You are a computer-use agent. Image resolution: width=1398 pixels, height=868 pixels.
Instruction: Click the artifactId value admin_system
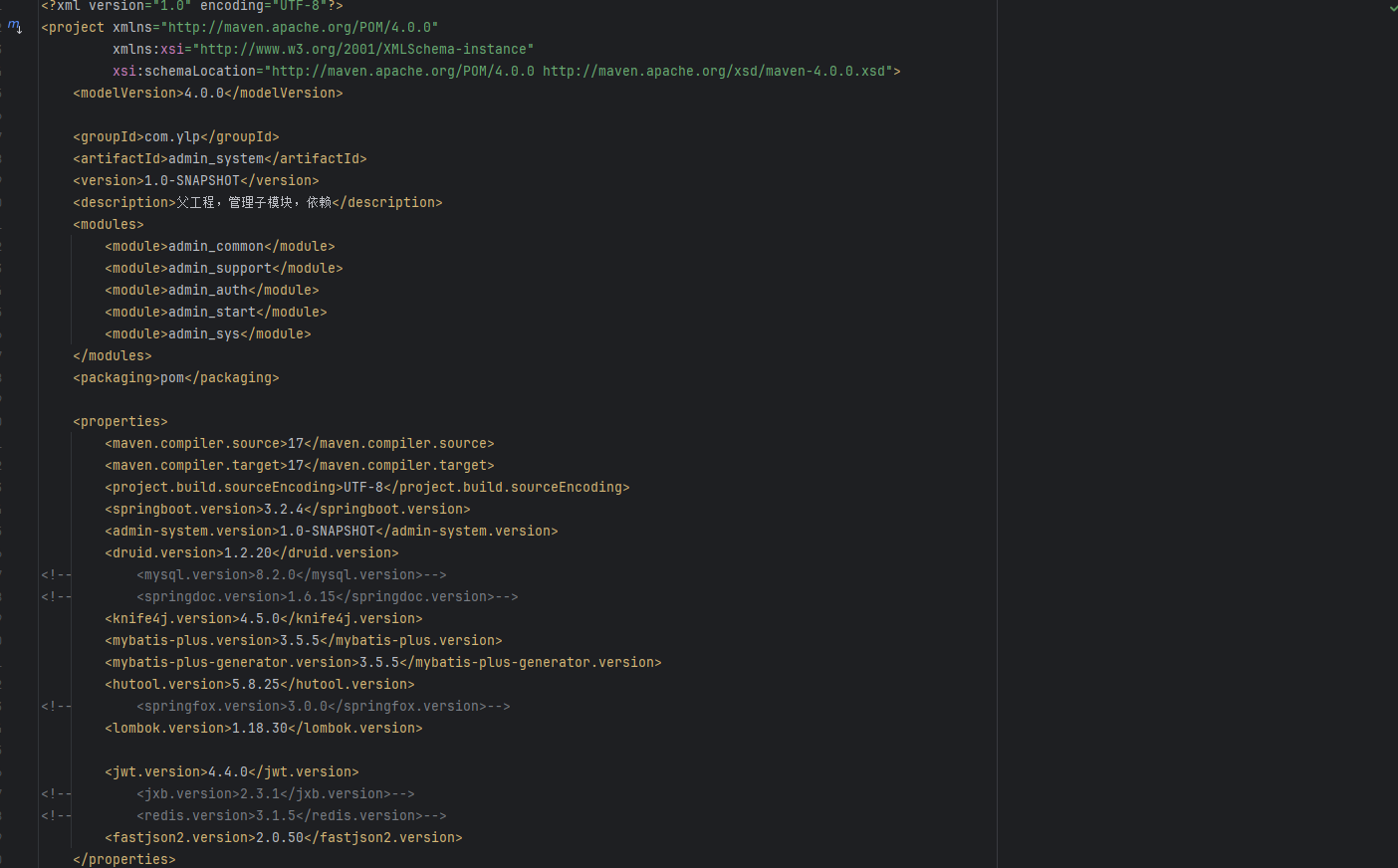(216, 158)
